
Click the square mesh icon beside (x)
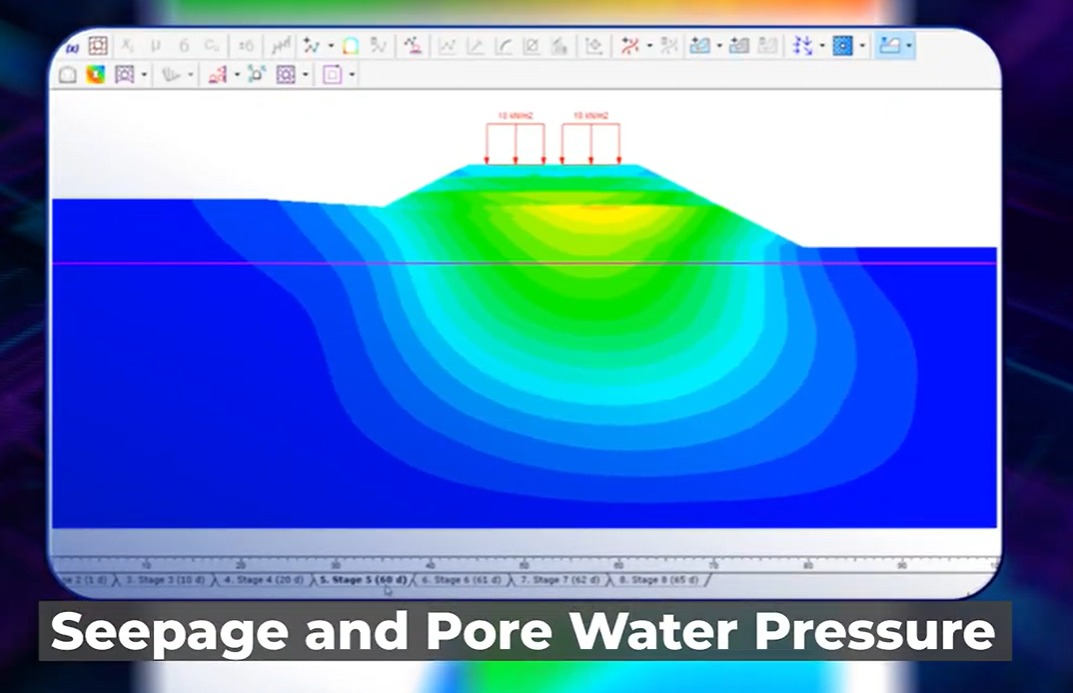pos(98,46)
